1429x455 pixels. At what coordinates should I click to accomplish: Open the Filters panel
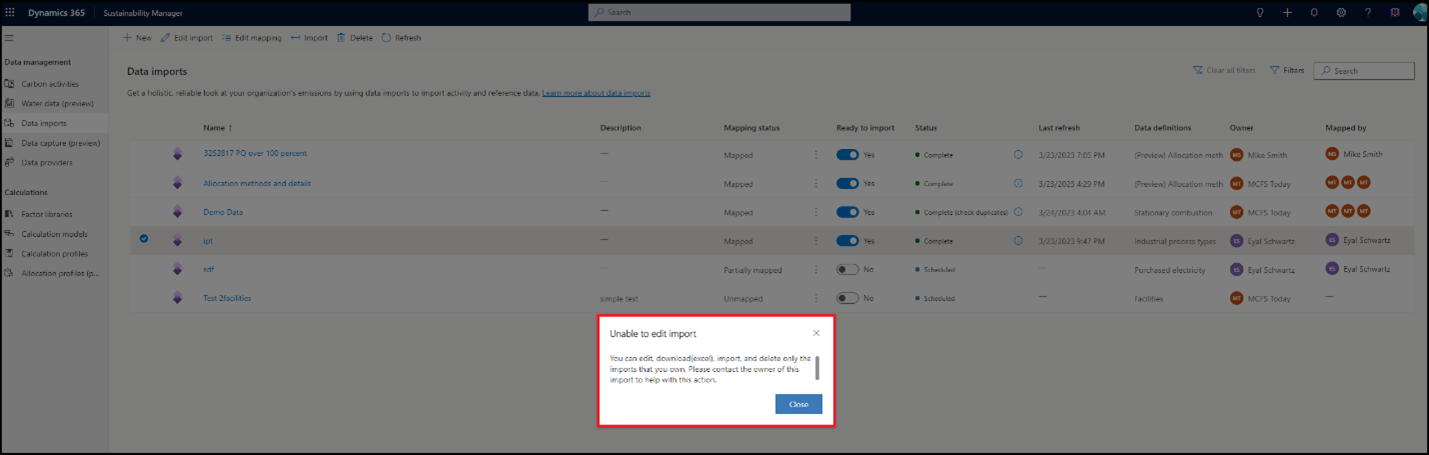tap(1287, 71)
